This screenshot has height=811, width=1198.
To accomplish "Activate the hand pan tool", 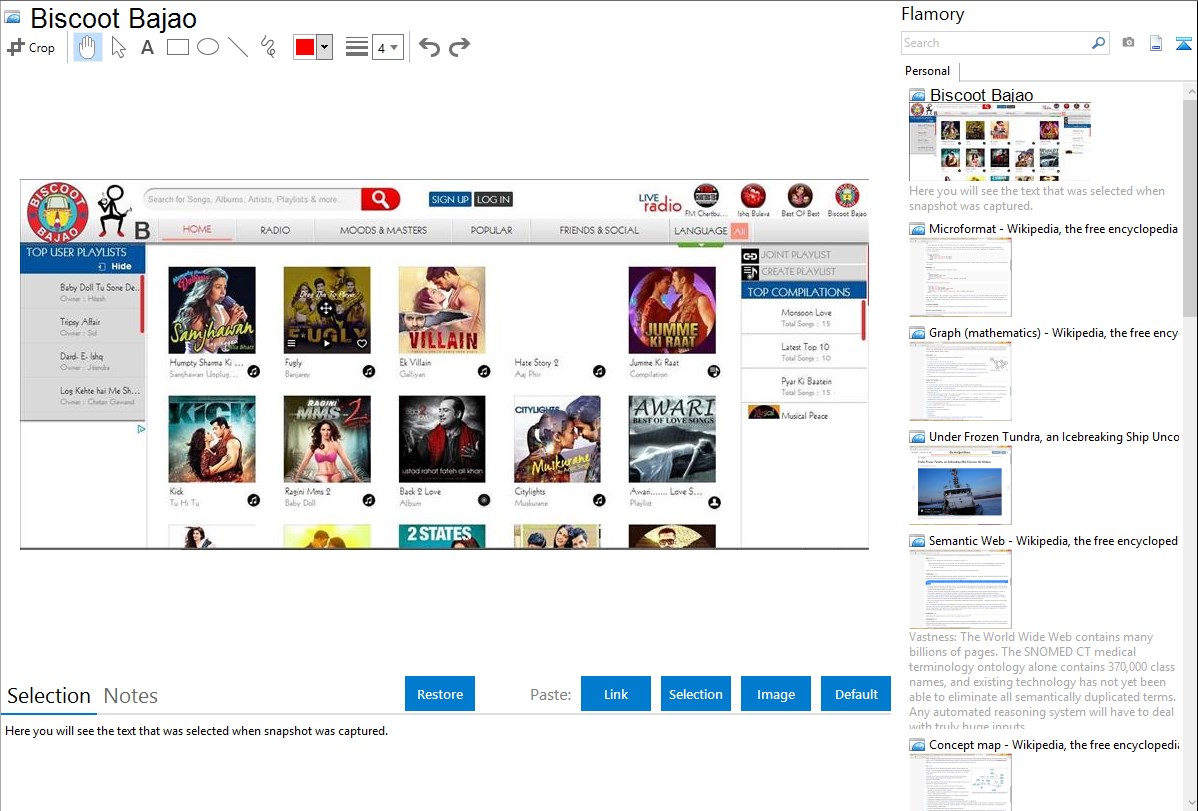I will tap(88, 47).
